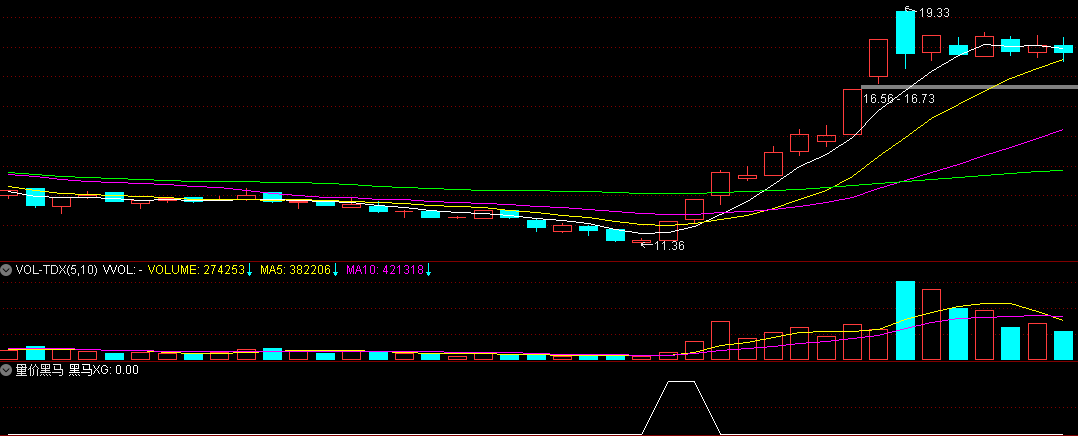Click the MA10: 421318 value

pos(385,270)
